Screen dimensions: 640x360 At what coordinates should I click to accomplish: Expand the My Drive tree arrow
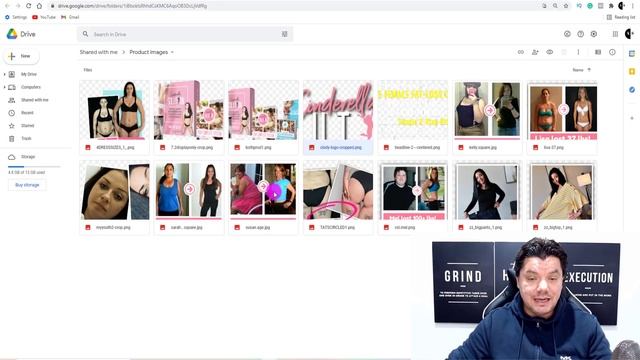pos(4,74)
